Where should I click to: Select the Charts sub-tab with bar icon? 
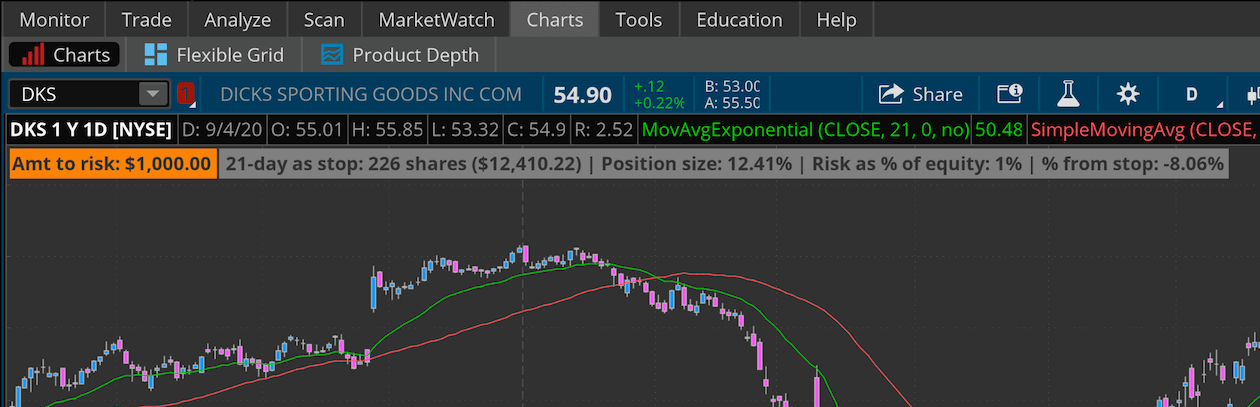(x=65, y=55)
